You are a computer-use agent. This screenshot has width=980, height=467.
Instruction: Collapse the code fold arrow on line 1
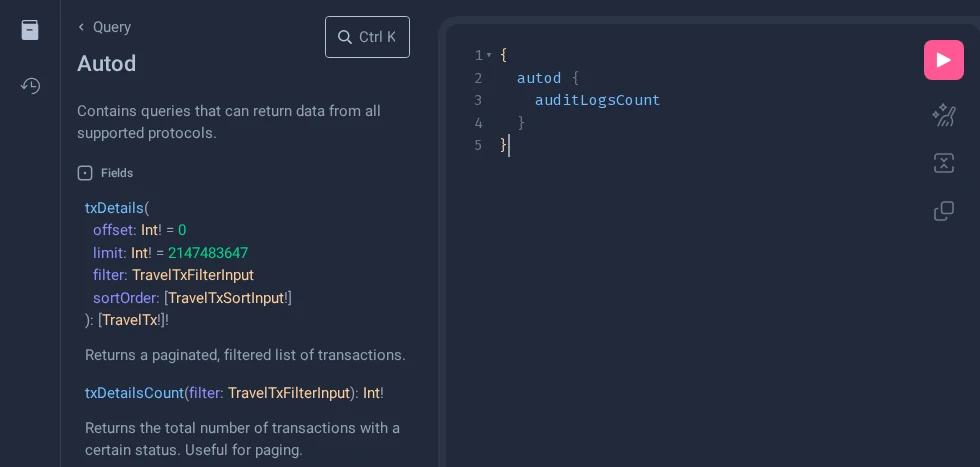(x=489, y=56)
